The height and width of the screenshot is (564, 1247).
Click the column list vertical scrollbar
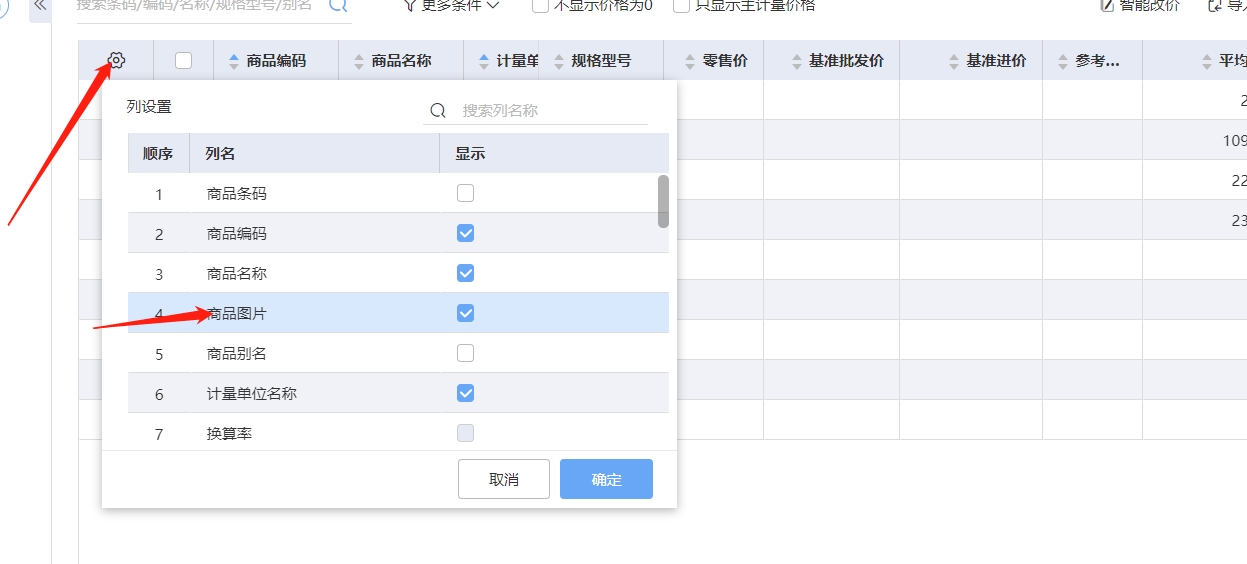tap(663, 201)
